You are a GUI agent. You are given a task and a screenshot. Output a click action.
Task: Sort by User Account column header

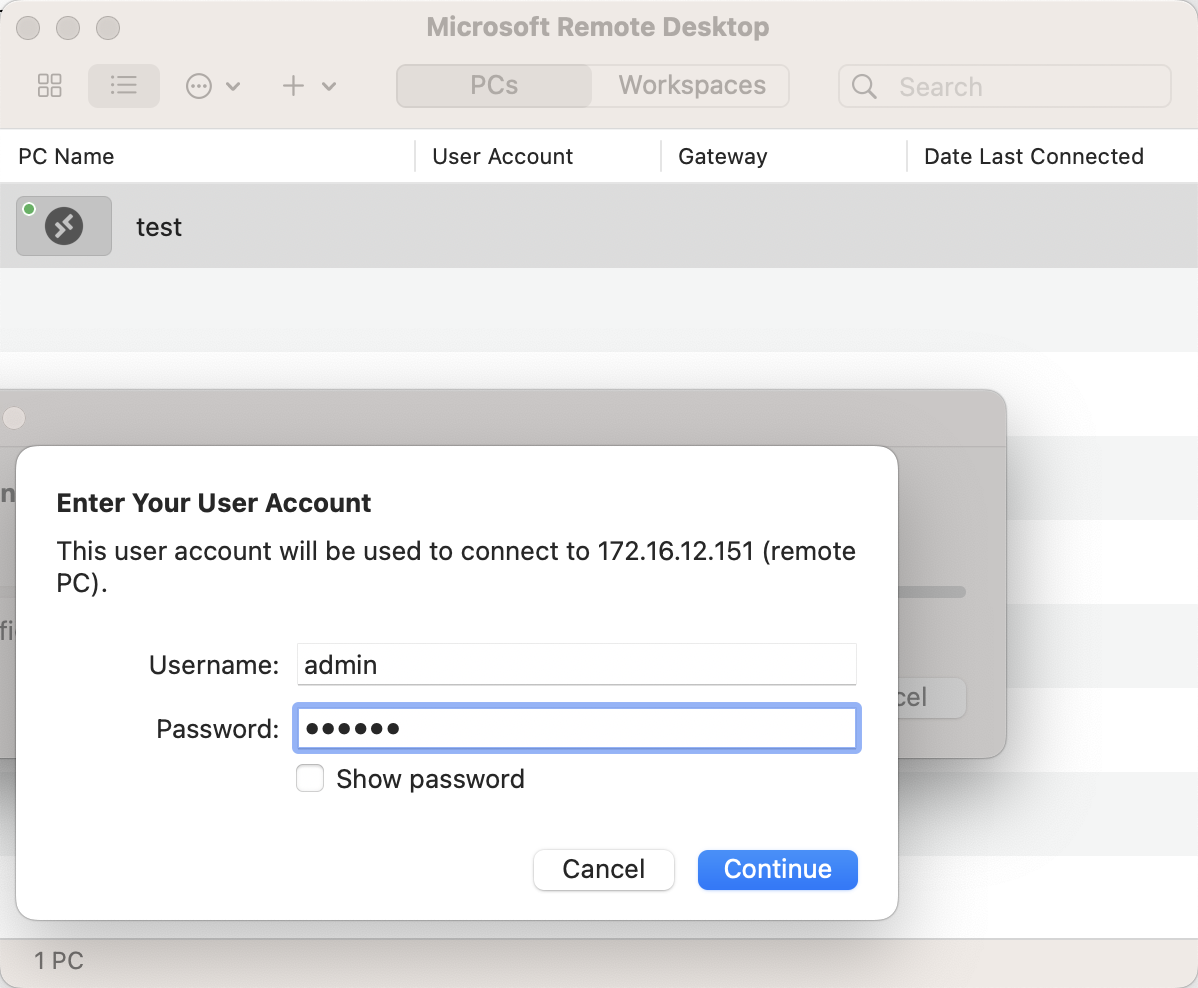503,157
